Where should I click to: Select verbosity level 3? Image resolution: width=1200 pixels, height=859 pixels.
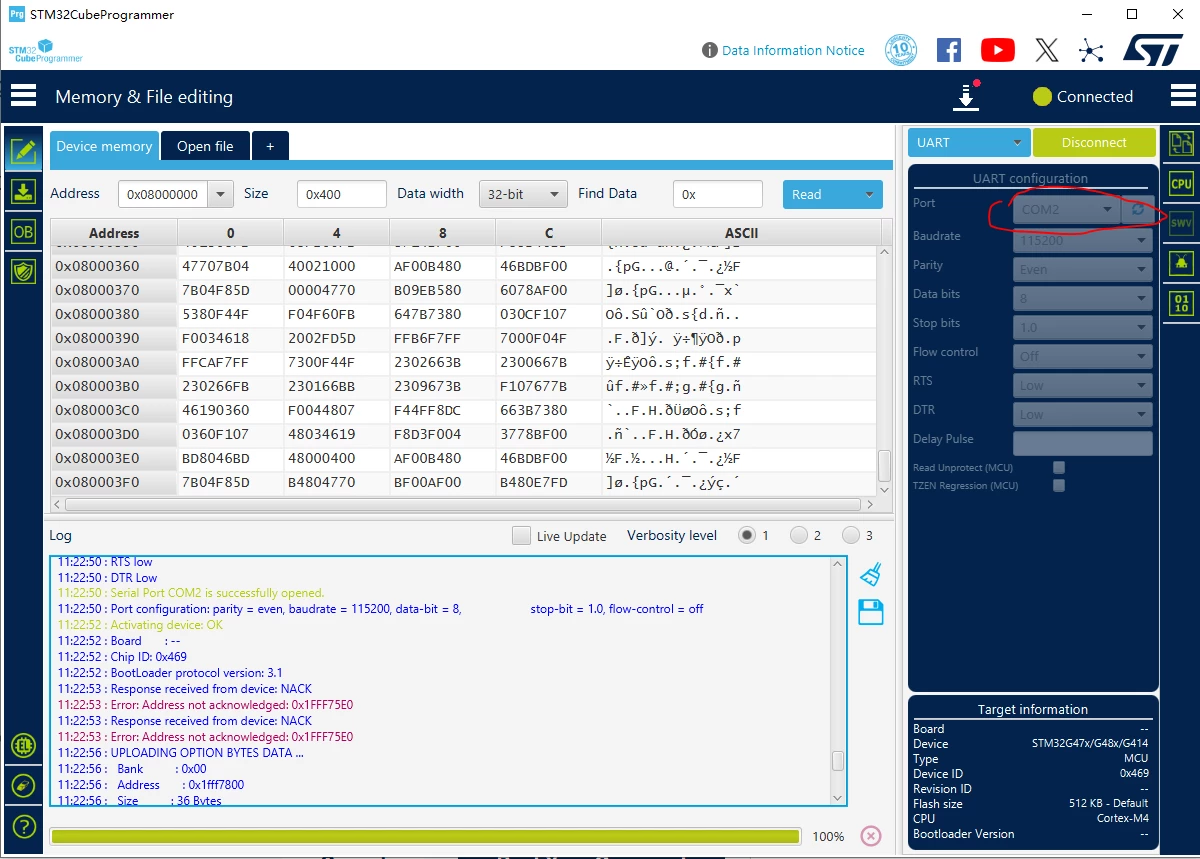tap(850, 535)
